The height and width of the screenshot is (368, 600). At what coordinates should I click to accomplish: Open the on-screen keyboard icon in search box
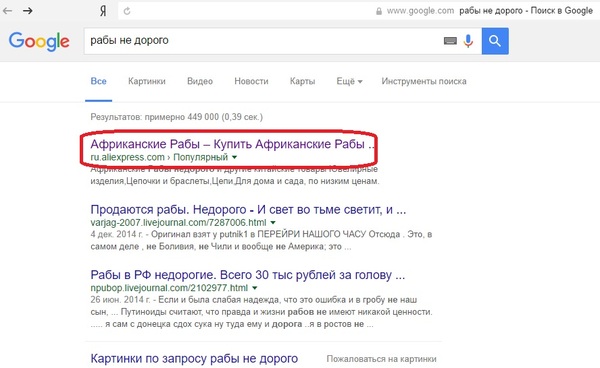coord(450,41)
